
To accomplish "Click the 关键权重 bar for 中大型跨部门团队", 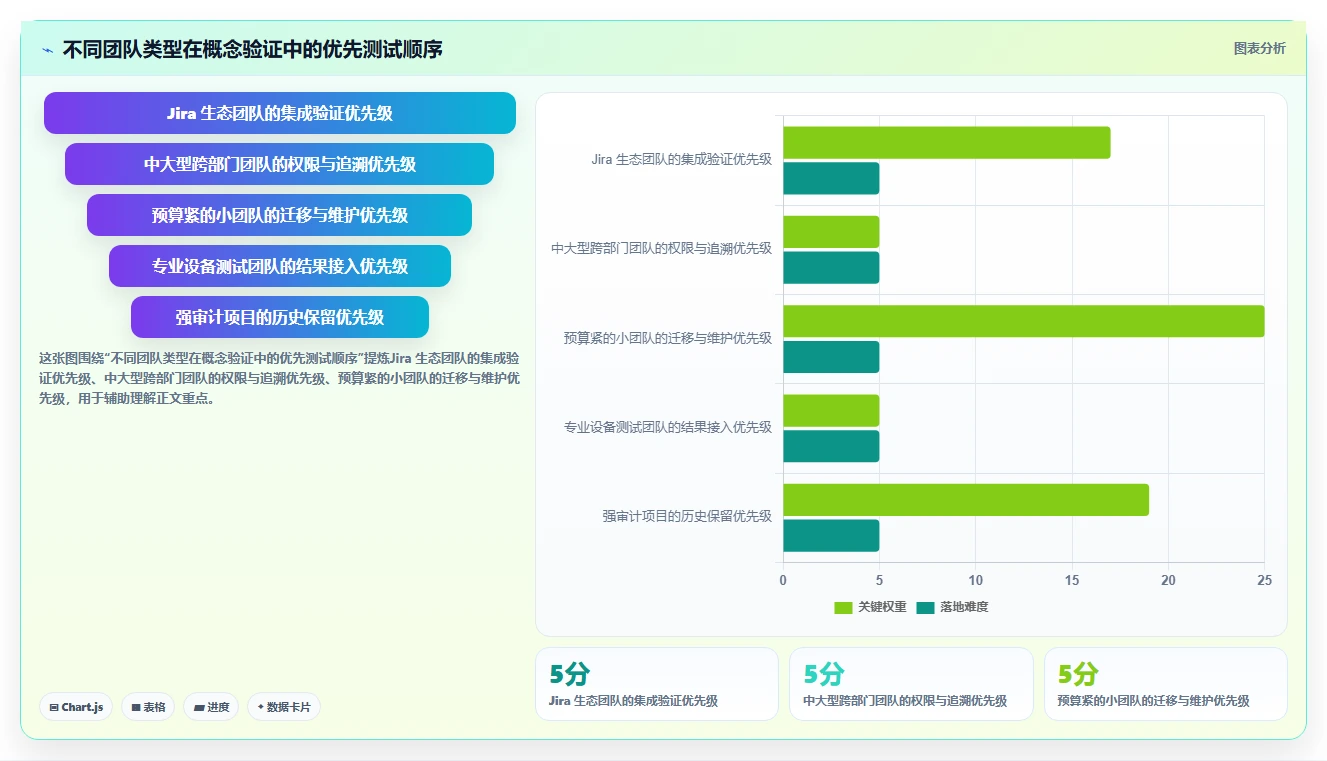I will coord(831,232).
